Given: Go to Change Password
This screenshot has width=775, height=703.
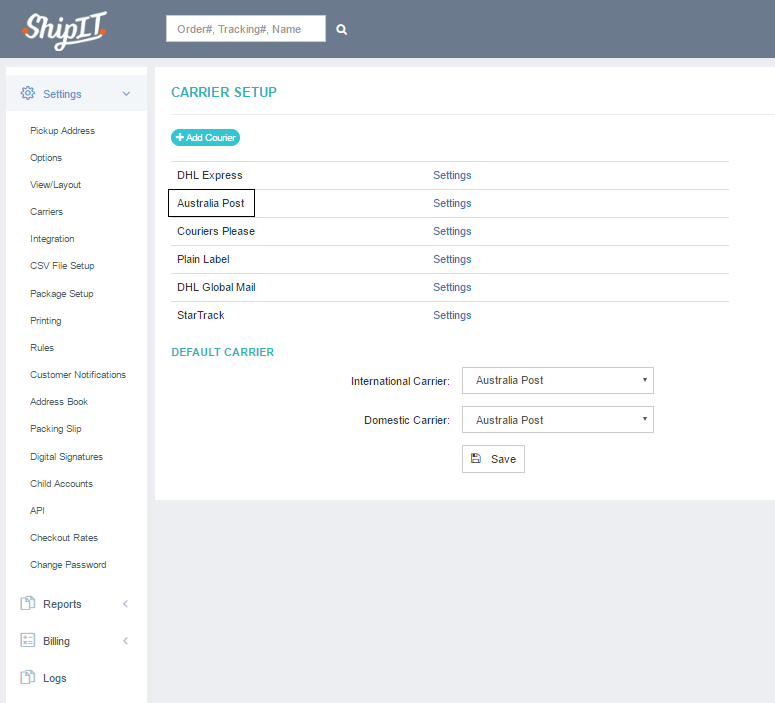Looking at the screenshot, I should click(x=68, y=565).
